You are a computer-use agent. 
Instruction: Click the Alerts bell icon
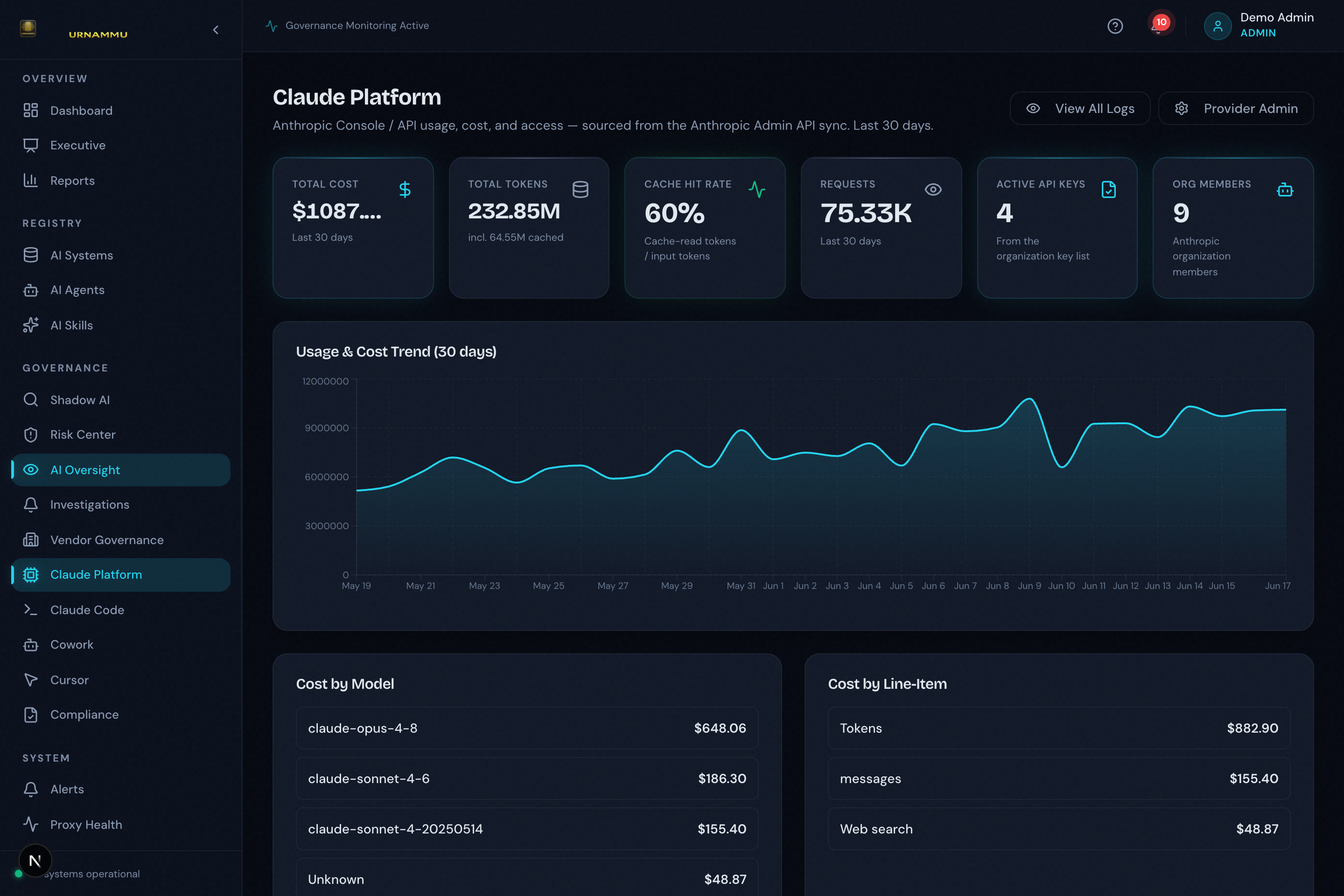[x=31, y=789]
